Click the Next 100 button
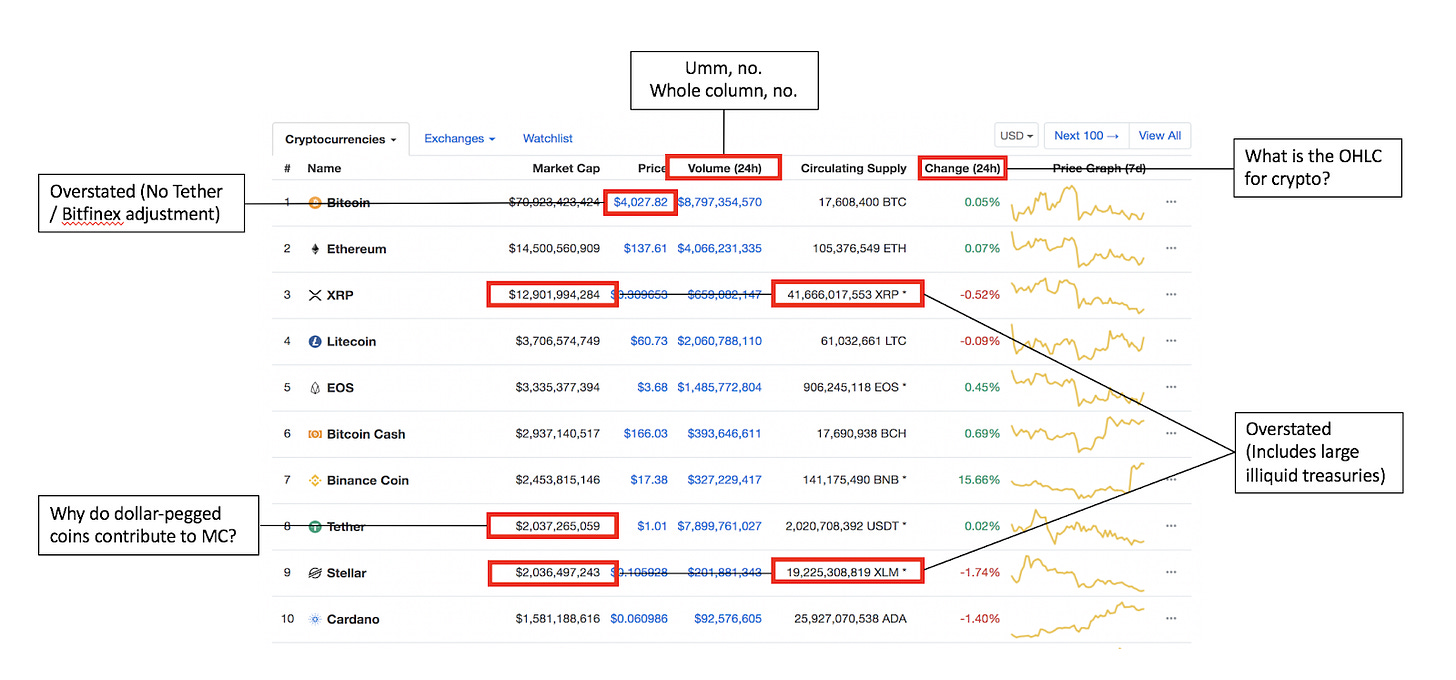1456x680 pixels. pos(1085,136)
